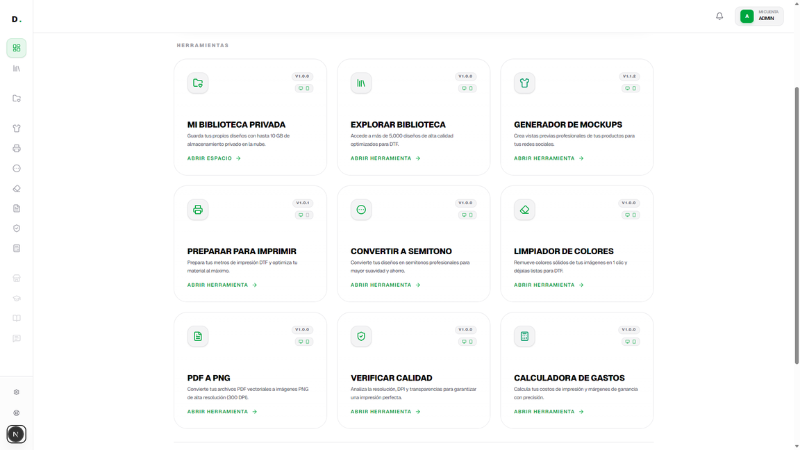The height and width of the screenshot is (450, 800).
Task: Open the library books icon in sidebar
Action: coord(16,68)
